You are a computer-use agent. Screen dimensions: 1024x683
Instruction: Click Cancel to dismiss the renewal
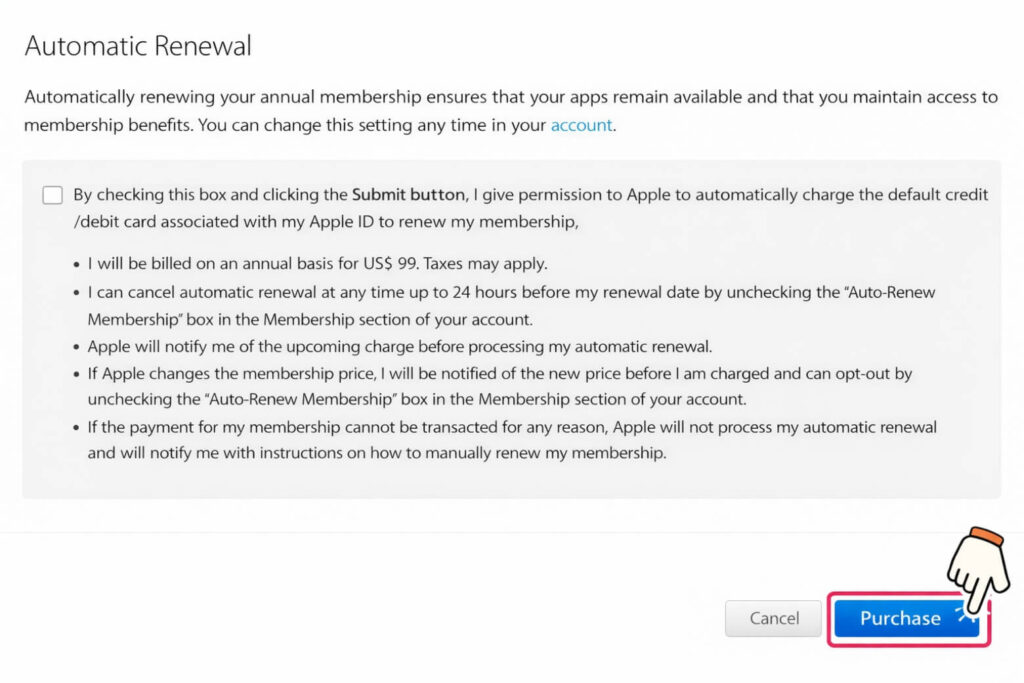click(772, 618)
